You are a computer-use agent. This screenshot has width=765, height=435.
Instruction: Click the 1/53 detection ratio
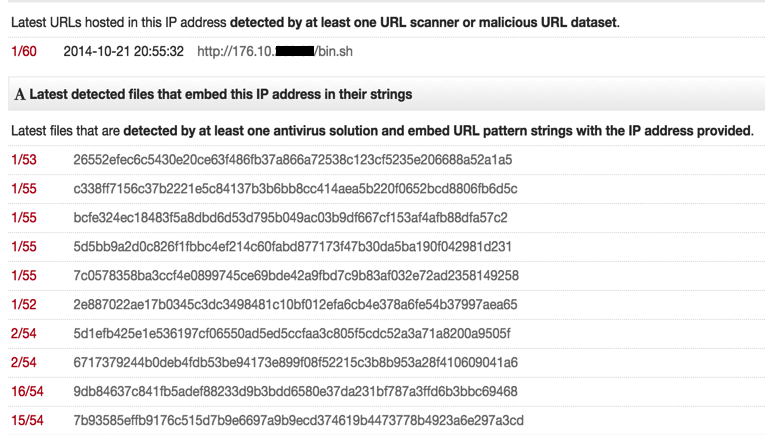[24, 160]
